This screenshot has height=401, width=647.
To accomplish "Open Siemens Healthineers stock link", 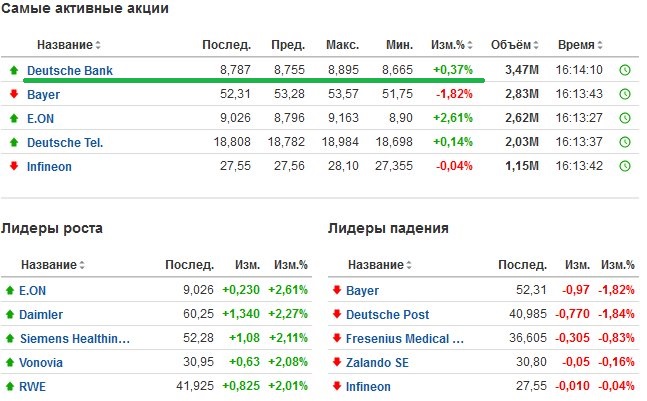I will tap(75, 339).
